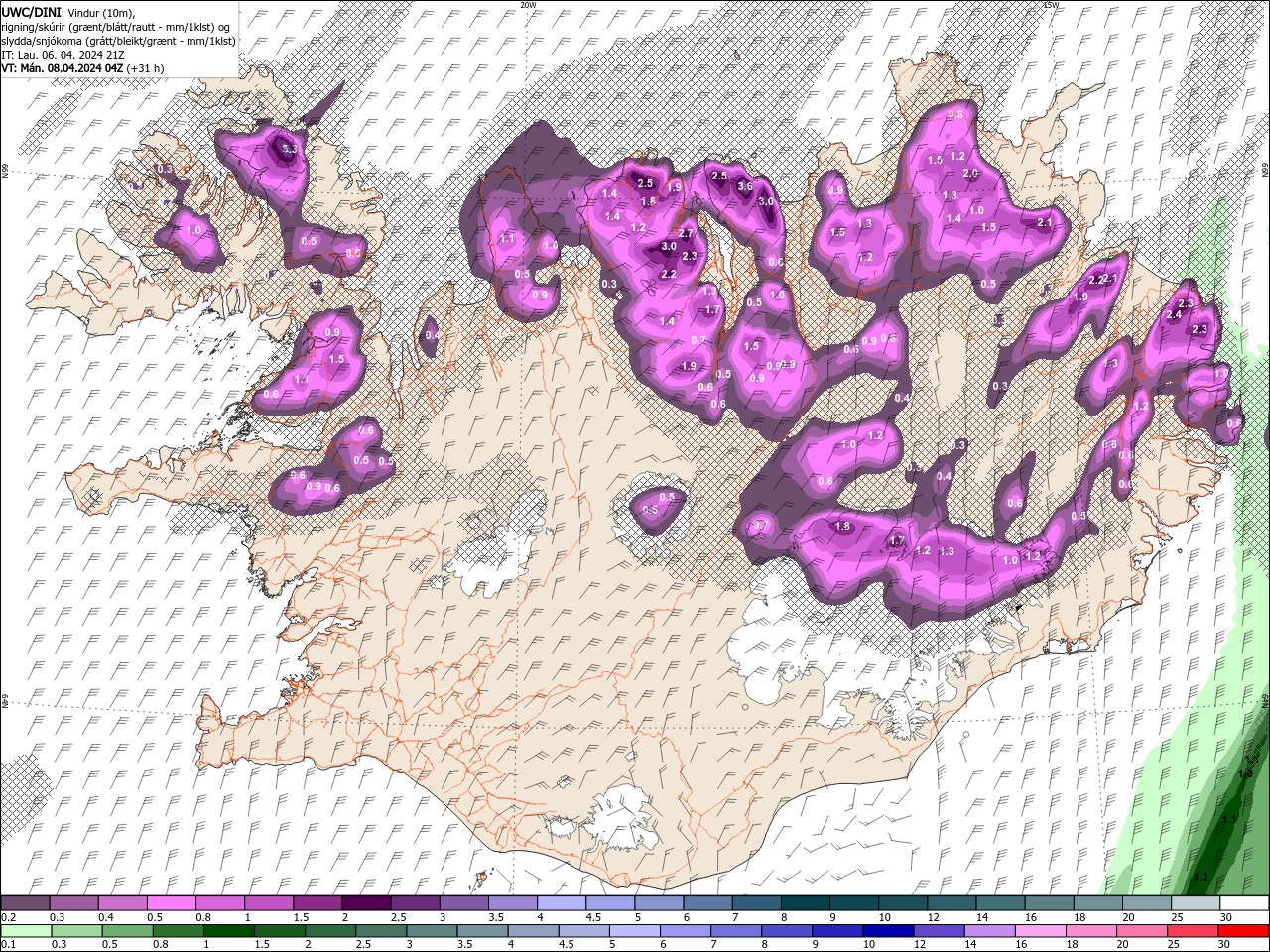This screenshot has width=1270, height=952.
Task: Click the 'UWC/DINI: Vindur (10m)' title line
Action: (67, 11)
